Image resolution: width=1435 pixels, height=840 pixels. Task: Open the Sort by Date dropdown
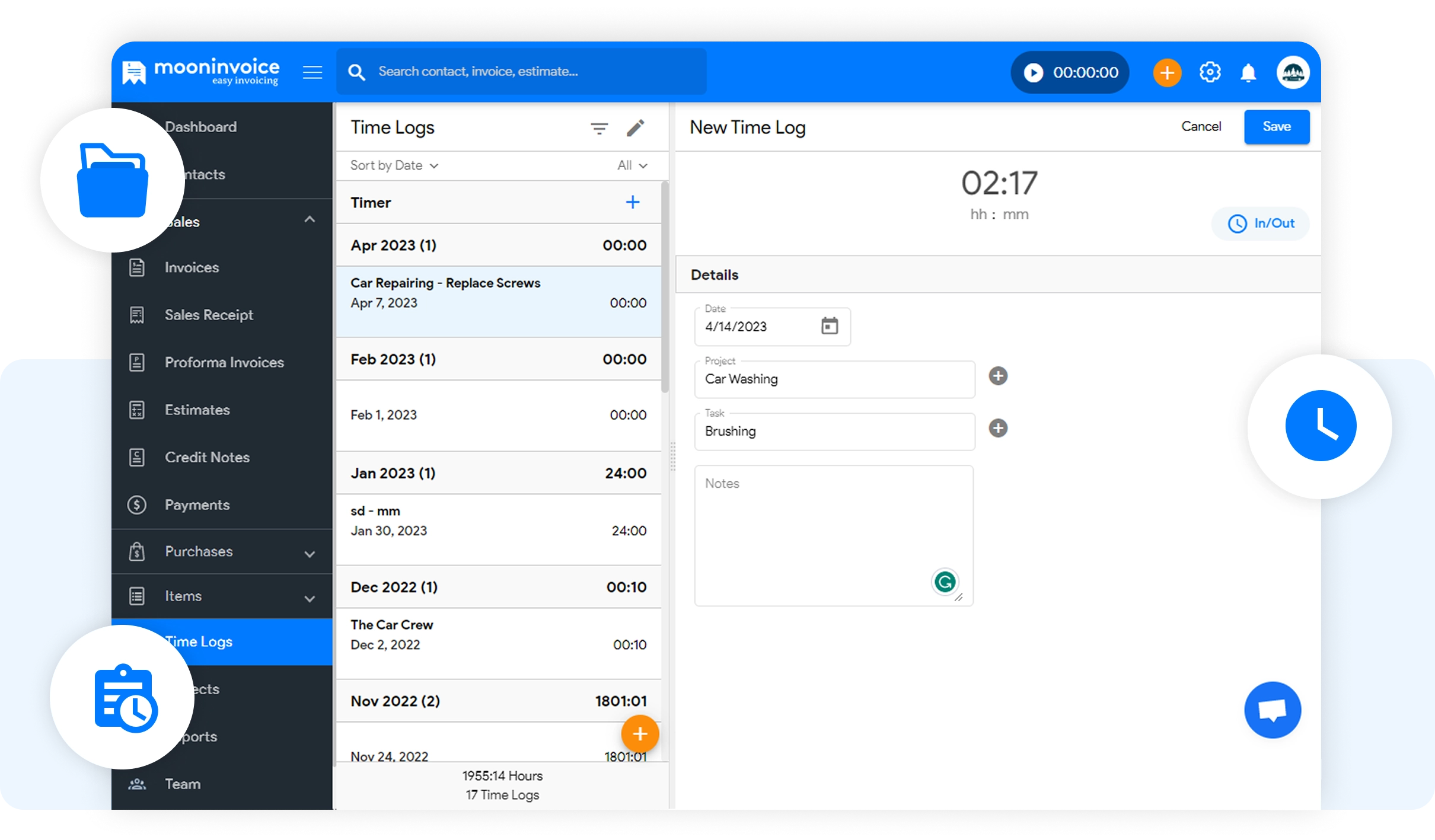394,165
